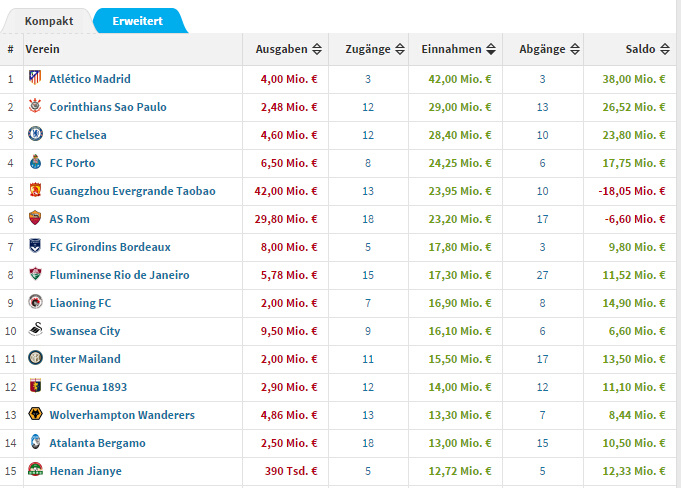Image resolution: width=681 pixels, height=488 pixels.
Task: Open the FC Genua 1893 link
Action: click(x=88, y=387)
